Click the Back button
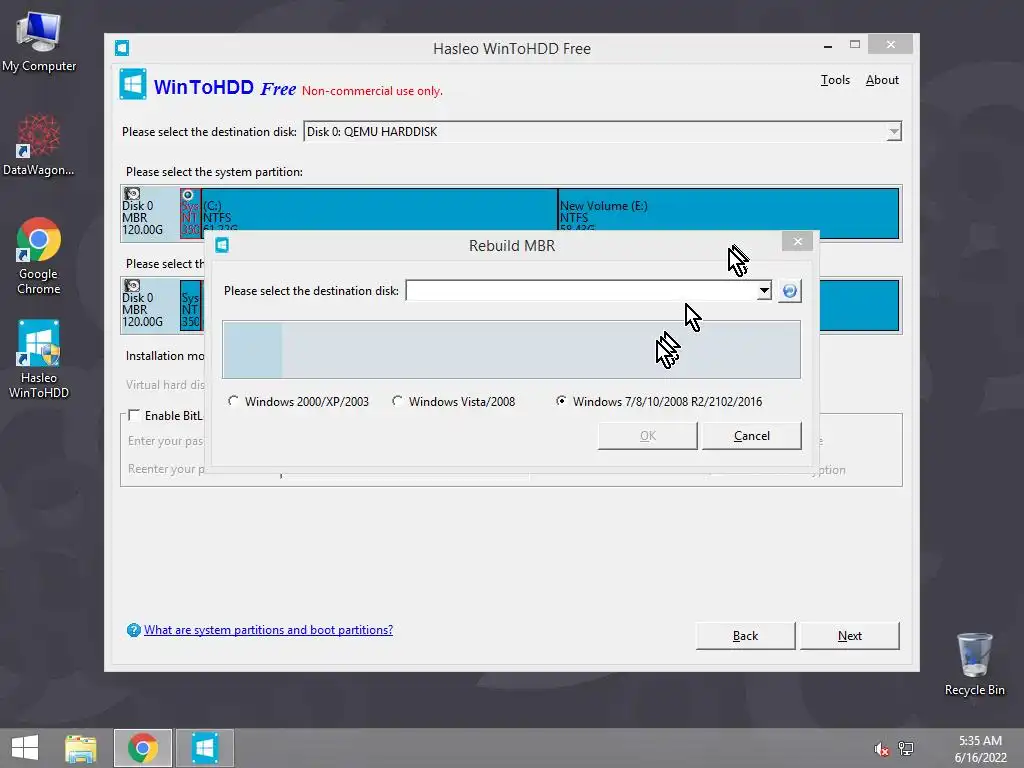This screenshot has height=768, width=1024. pyautogui.click(x=745, y=635)
